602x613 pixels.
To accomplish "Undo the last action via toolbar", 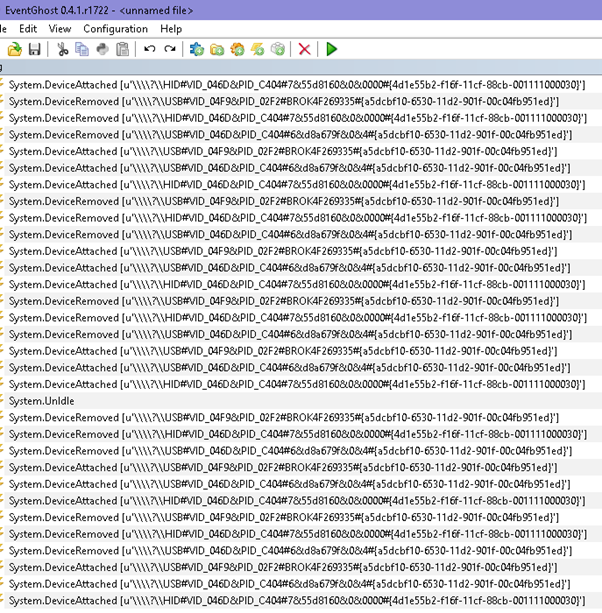I will [x=149, y=50].
